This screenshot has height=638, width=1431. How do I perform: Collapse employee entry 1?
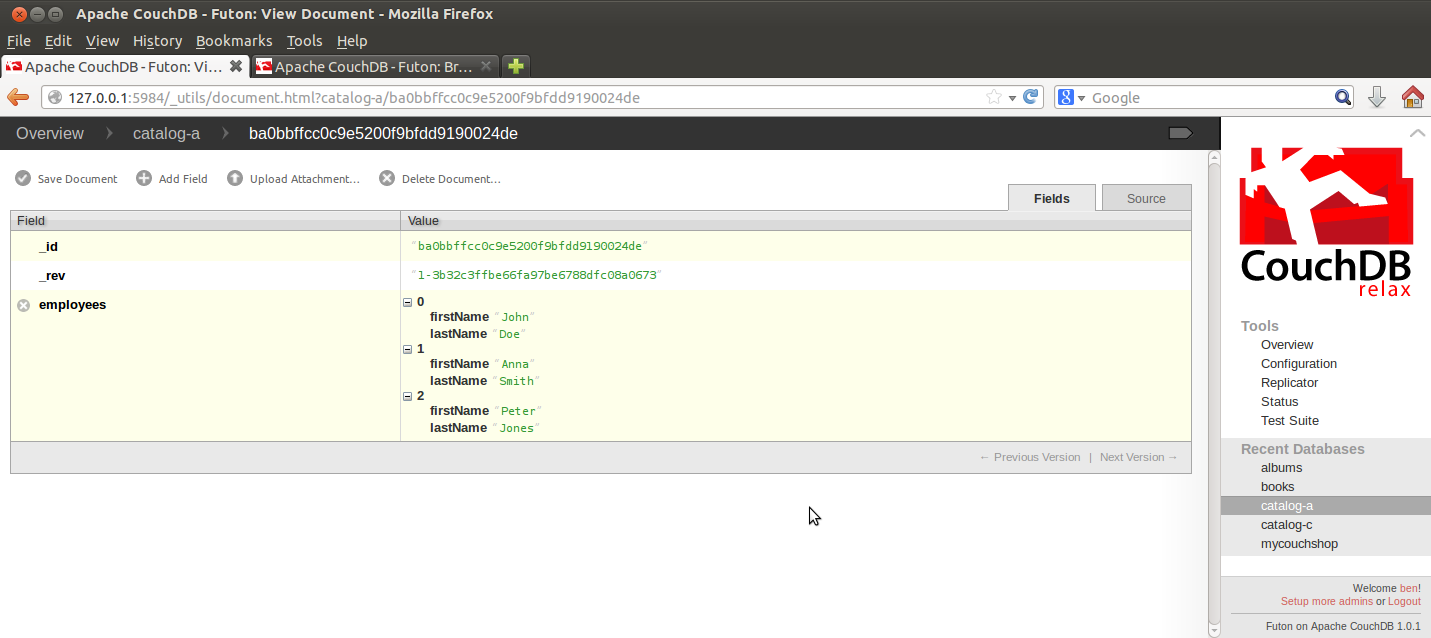[x=407, y=349]
